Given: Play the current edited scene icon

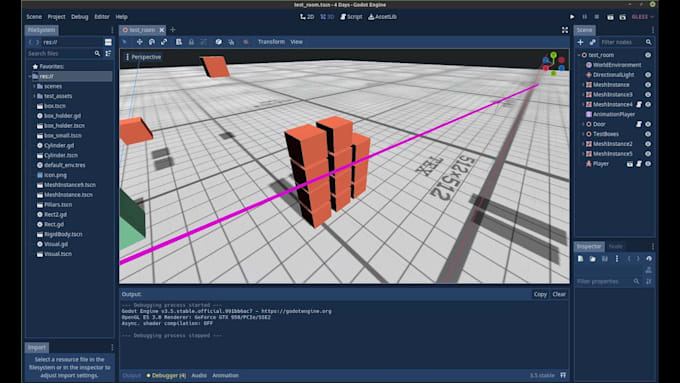Looking at the screenshot, I should (x=610, y=17).
